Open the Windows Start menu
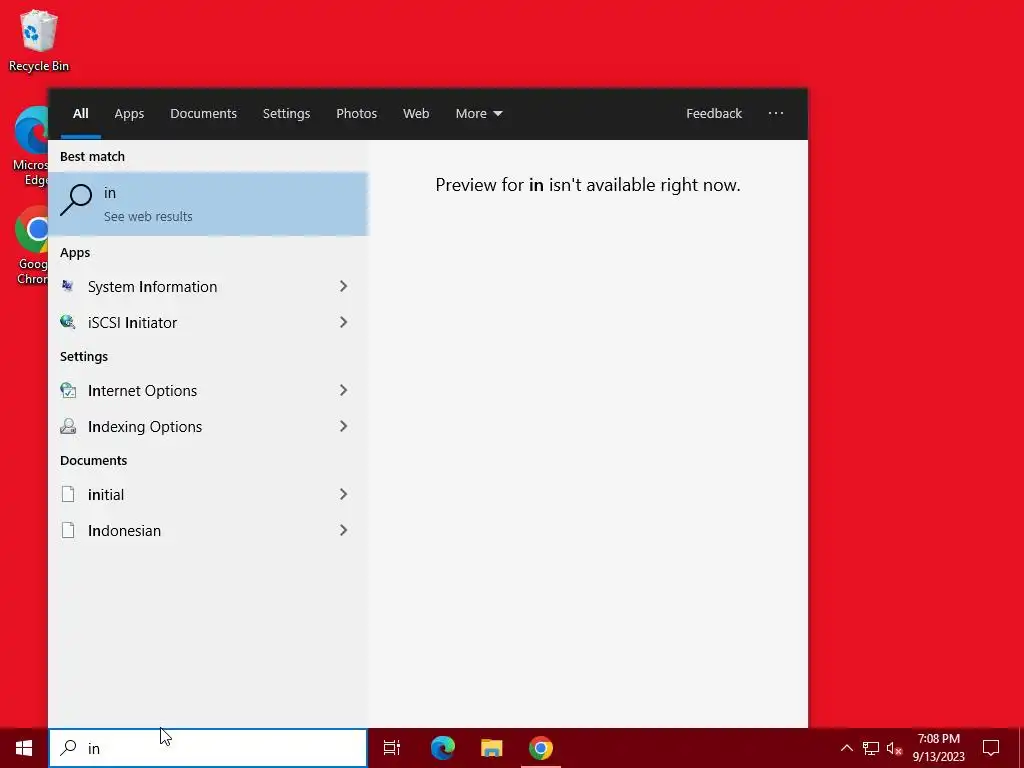This screenshot has width=1024, height=768. point(24,748)
